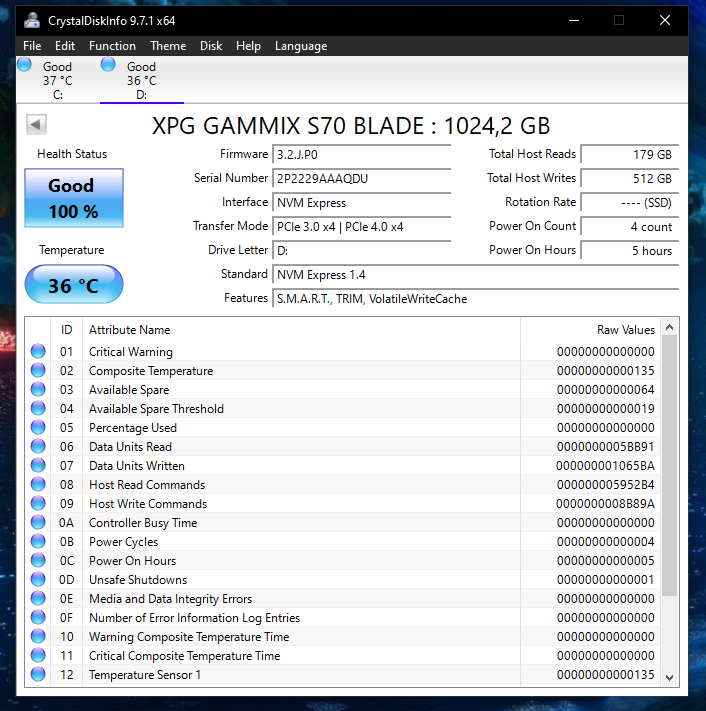Click status orb for Data Units Read row

tap(38, 446)
